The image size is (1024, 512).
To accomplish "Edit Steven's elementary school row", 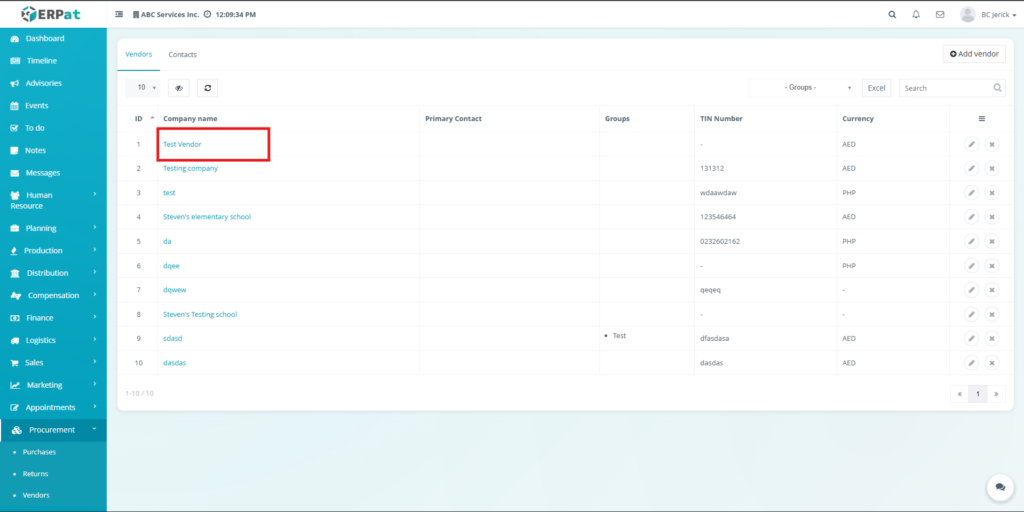I will (971, 217).
